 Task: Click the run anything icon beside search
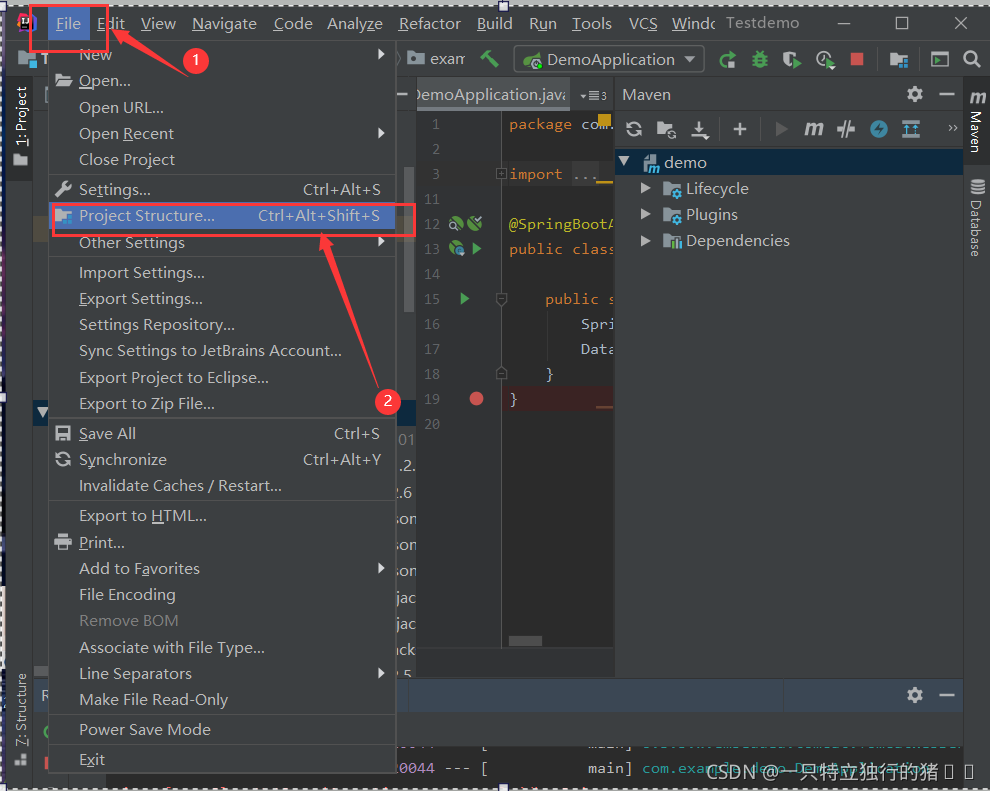pos(939,59)
